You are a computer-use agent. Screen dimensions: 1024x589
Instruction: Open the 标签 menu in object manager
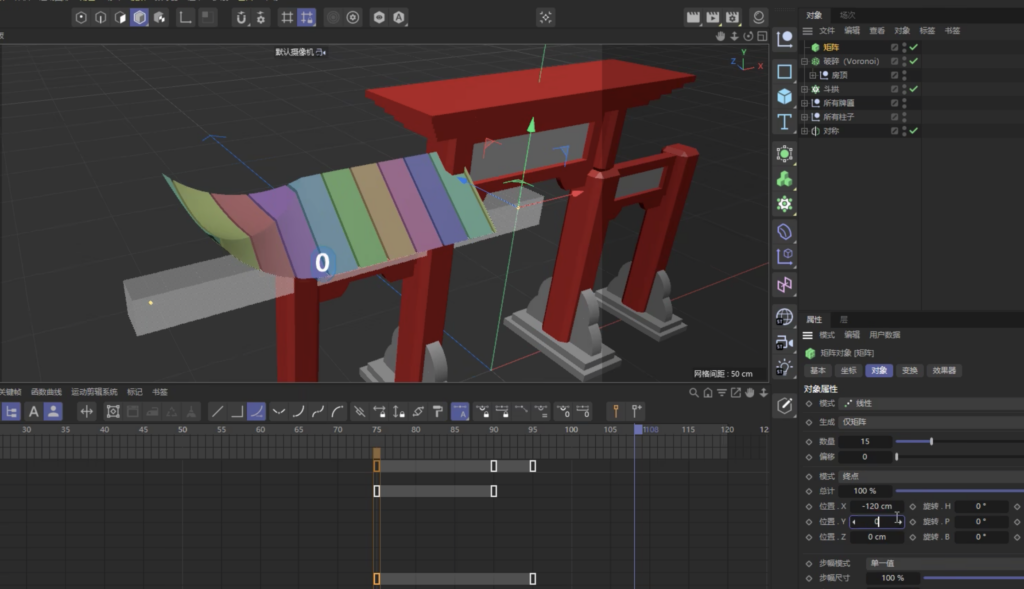[x=927, y=31]
